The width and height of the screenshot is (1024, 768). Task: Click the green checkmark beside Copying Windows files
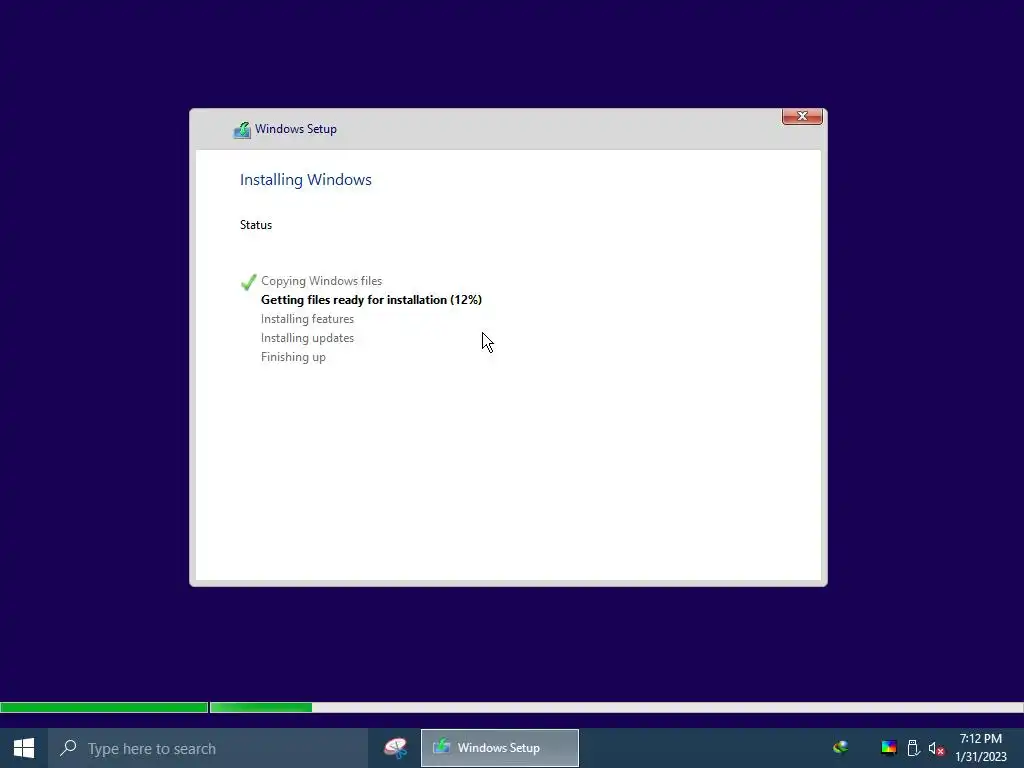(x=248, y=281)
